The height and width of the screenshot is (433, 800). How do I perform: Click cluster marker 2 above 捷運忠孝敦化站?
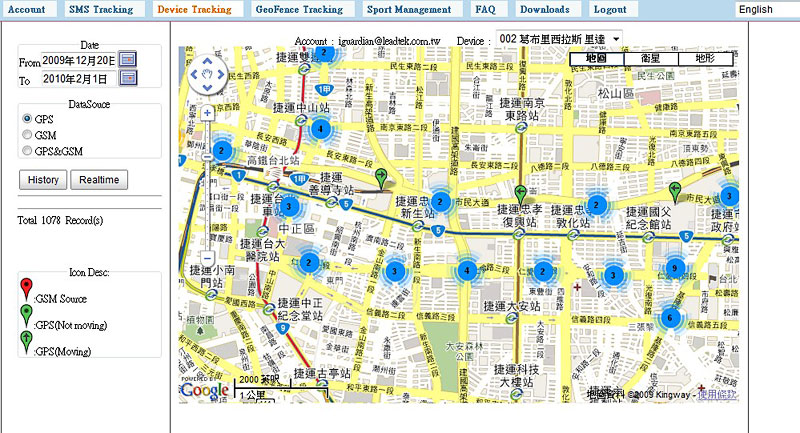[596, 206]
